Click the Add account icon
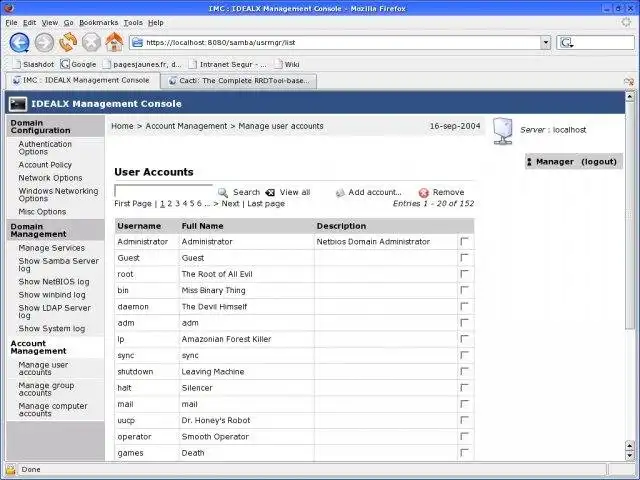 340,193
